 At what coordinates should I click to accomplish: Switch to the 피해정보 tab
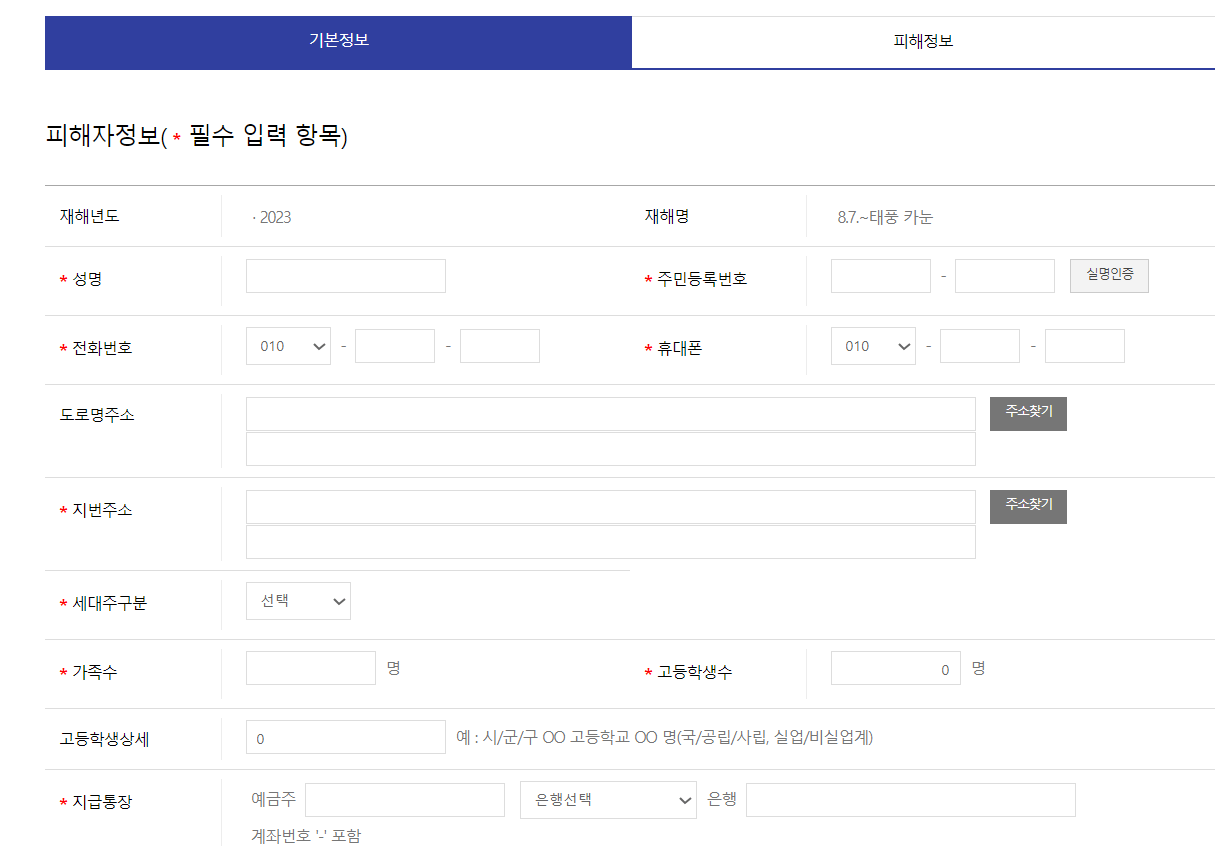coord(922,43)
